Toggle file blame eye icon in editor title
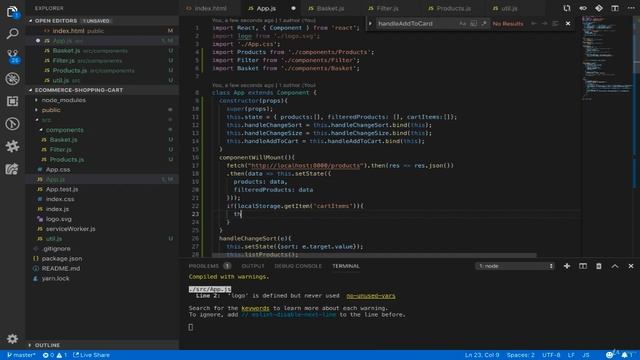Screen dimensions: 640x360 582,8
